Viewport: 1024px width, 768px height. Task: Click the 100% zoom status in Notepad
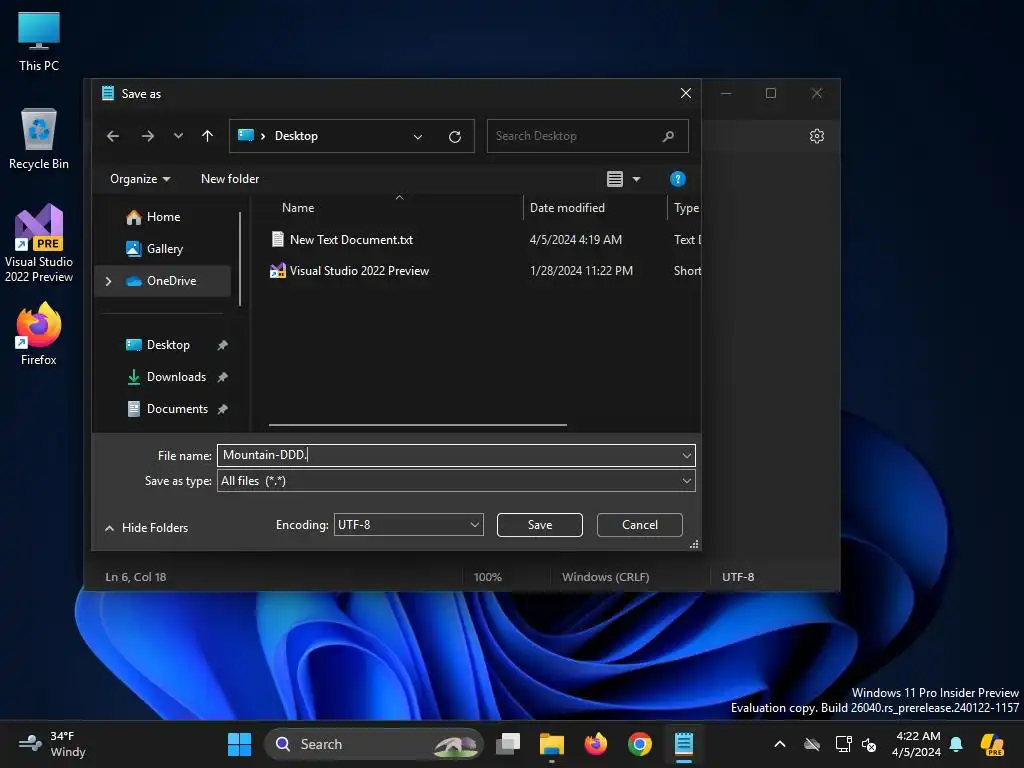tap(487, 577)
